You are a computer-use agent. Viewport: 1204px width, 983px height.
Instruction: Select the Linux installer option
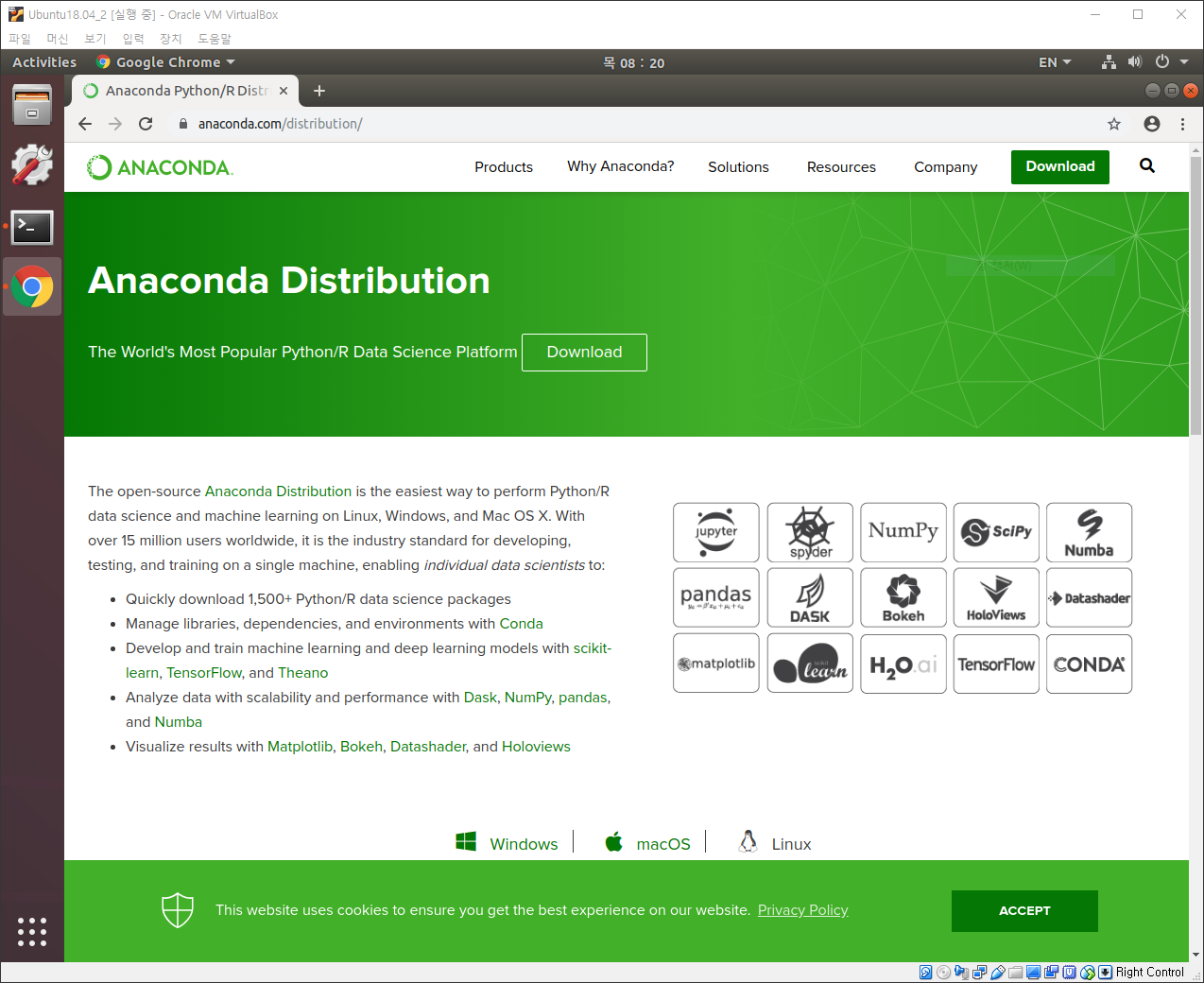point(775,843)
